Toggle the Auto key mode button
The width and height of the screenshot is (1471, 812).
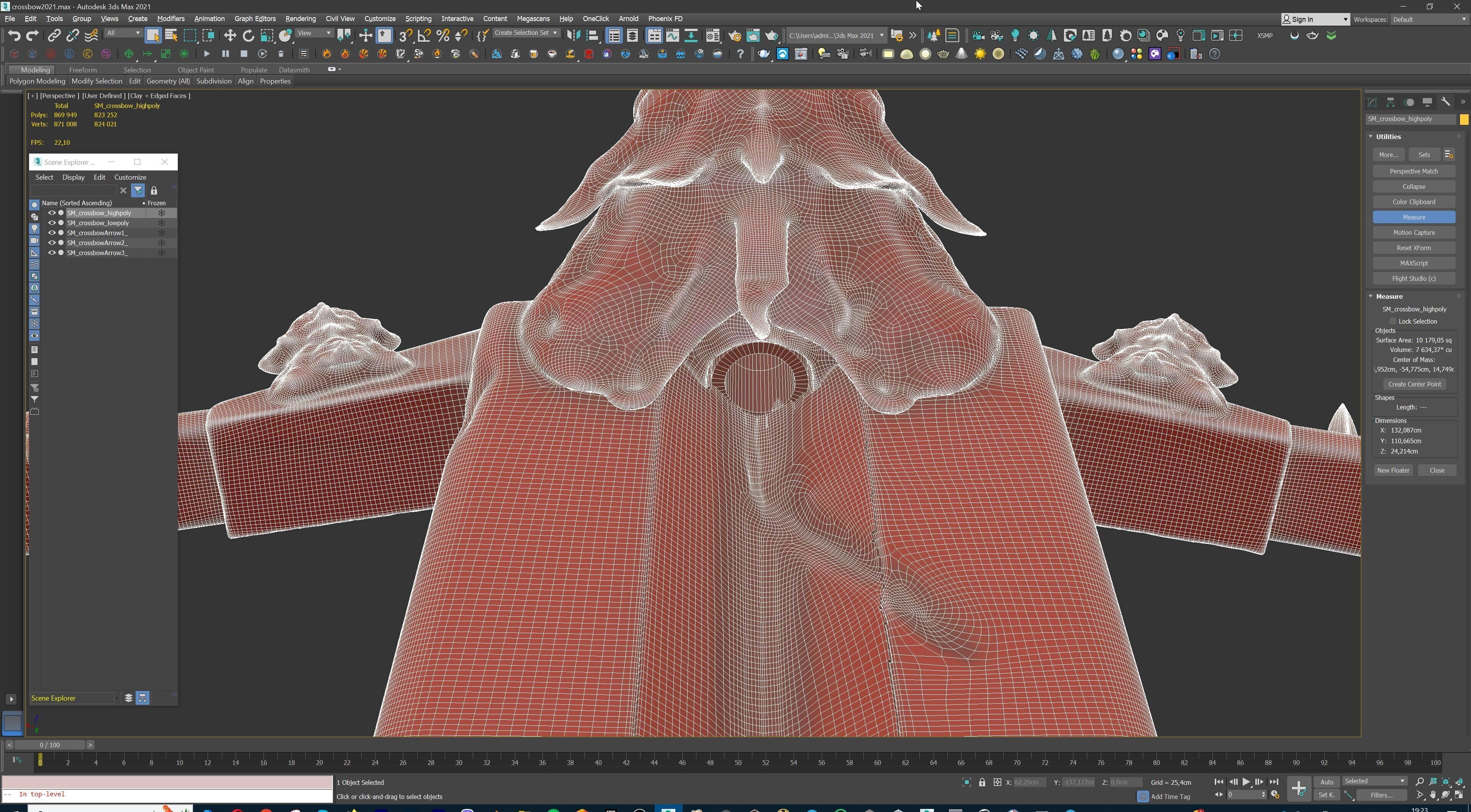(1327, 782)
